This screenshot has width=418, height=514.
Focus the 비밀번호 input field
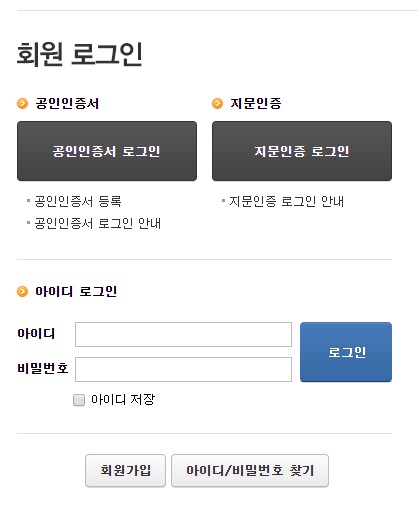(x=183, y=369)
